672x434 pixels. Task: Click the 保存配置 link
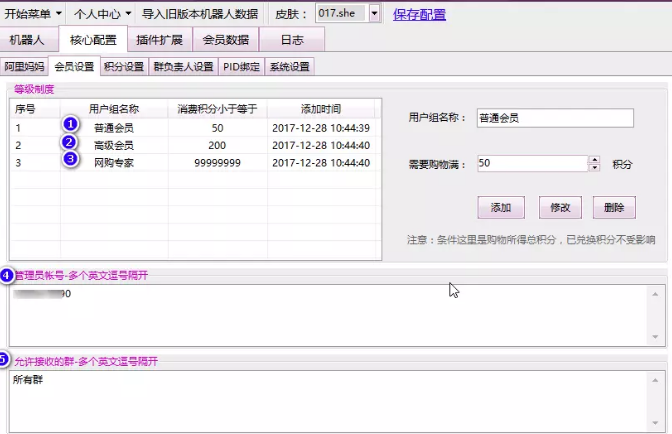(420, 14)
